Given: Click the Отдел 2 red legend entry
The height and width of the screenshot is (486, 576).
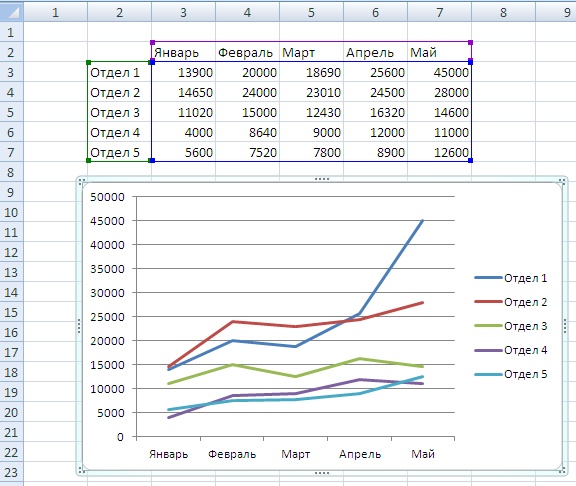Looking at the screenshot, I should [x=511, y=302].
